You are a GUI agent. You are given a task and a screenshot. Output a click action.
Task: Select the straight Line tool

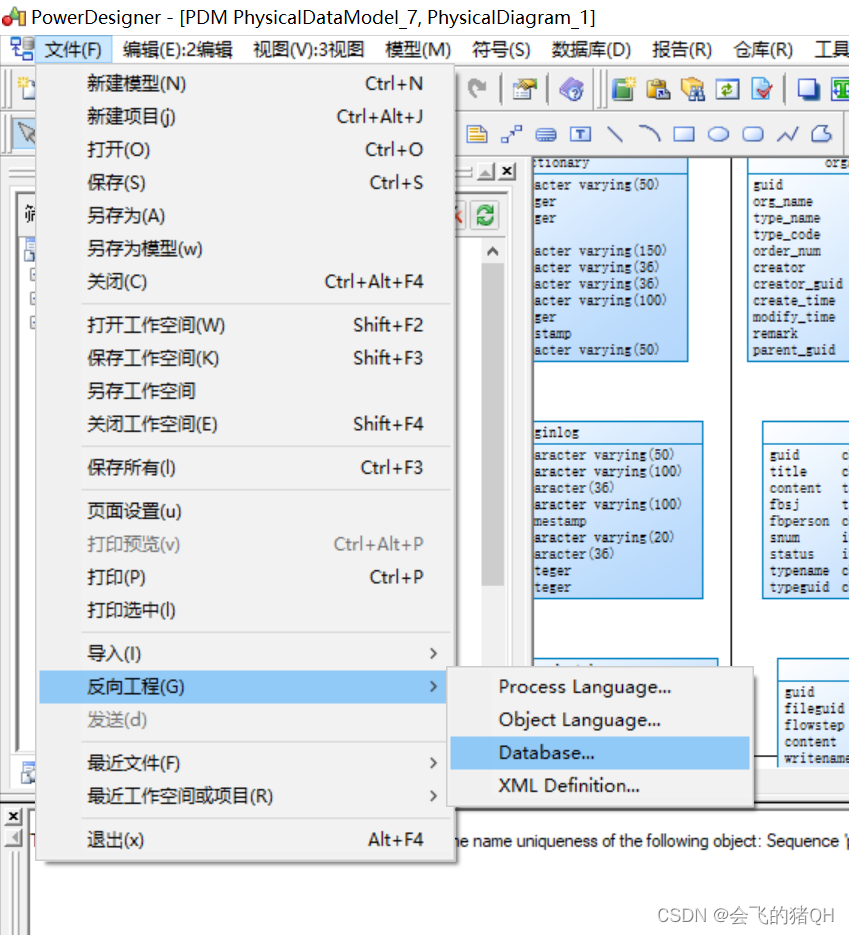pyautogui.click(x=615, y=134)
